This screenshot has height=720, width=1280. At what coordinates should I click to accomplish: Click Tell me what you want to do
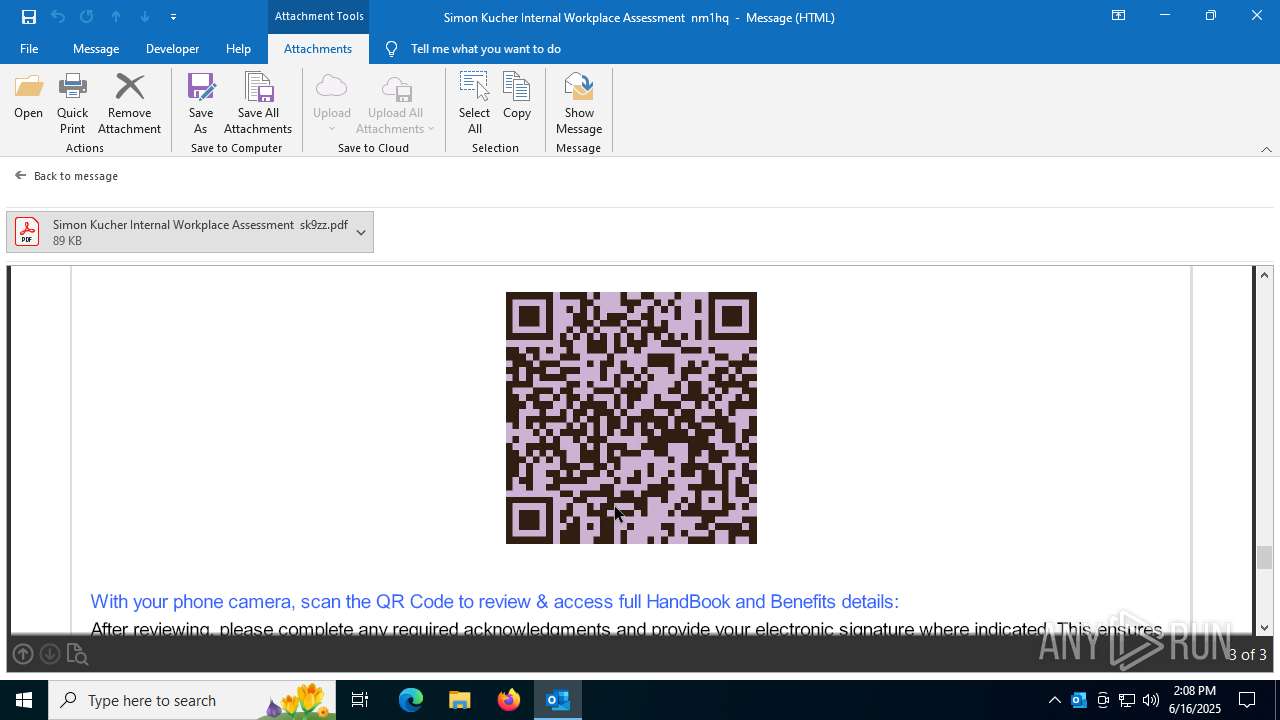[x=486, y=49]
